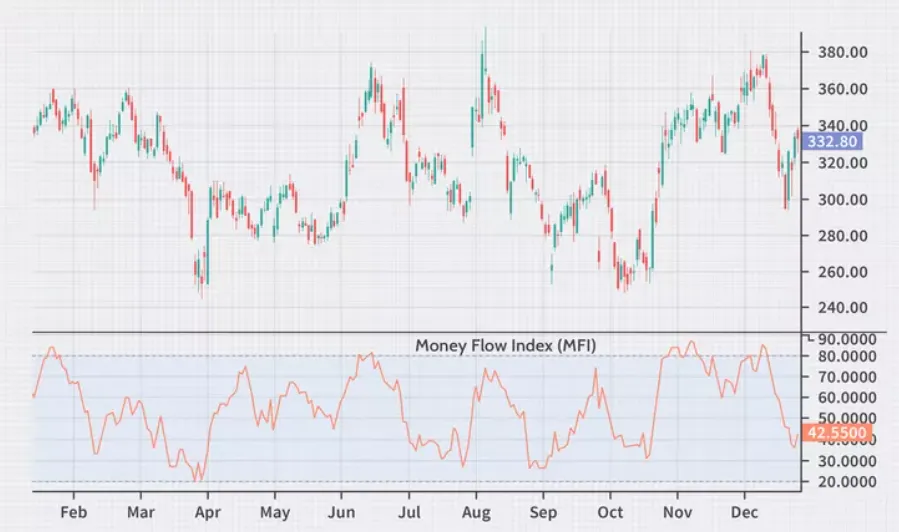Click the MFI line trough near April

coord(198,473)
